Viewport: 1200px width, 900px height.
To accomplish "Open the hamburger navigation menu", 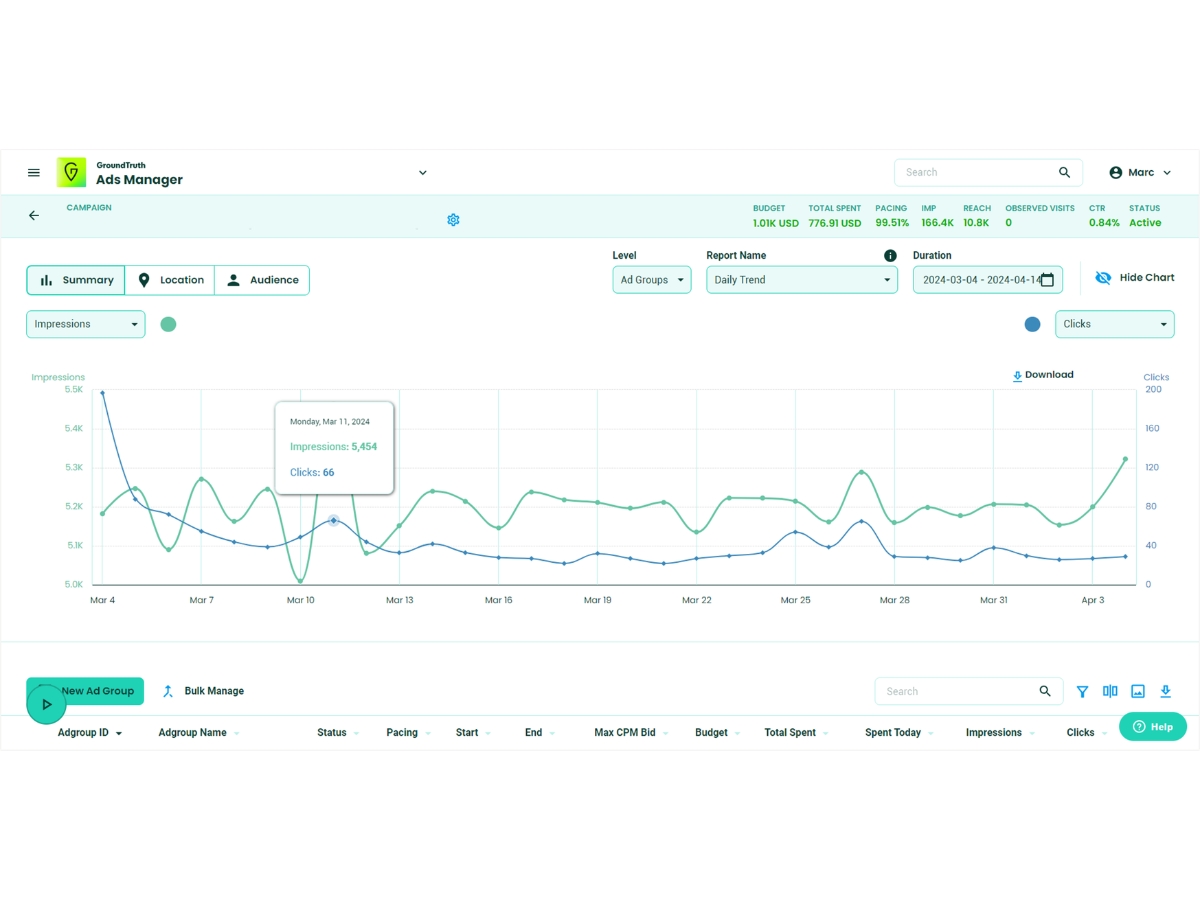I will coord(34,173).
